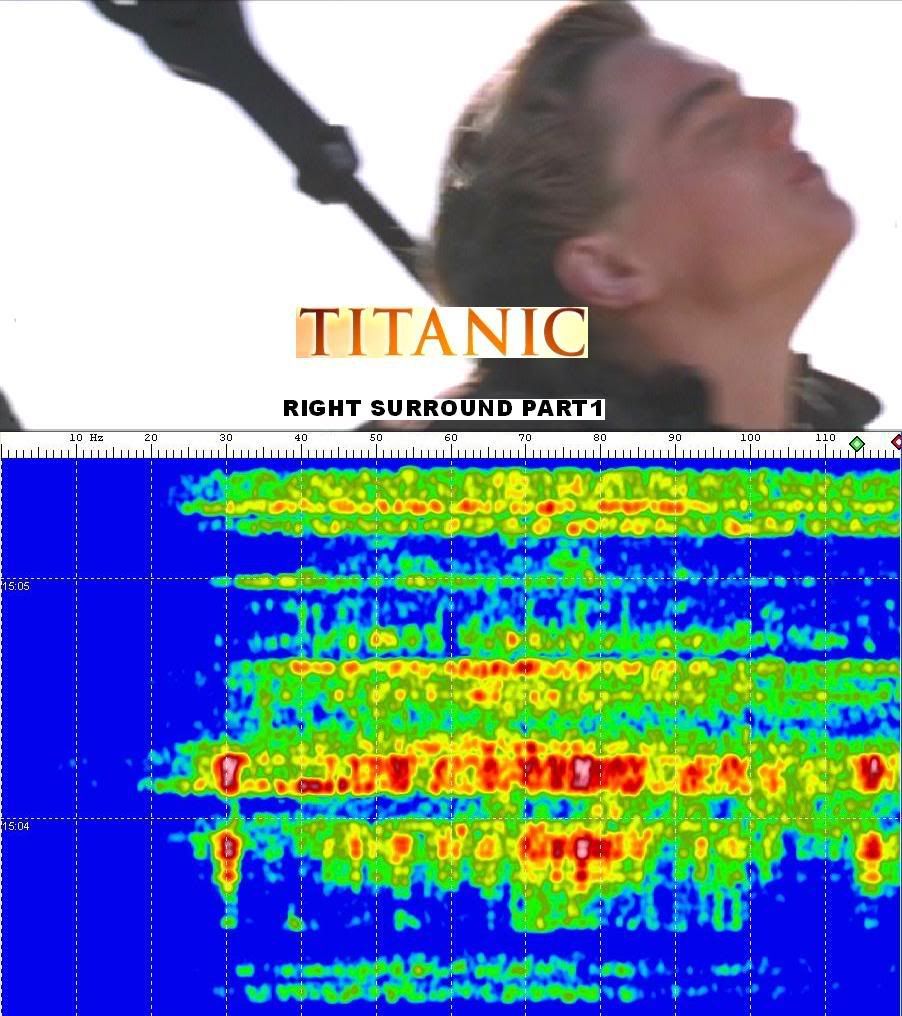
Task: Click the 60 Hz mark on the ruler
Action: 451,438
